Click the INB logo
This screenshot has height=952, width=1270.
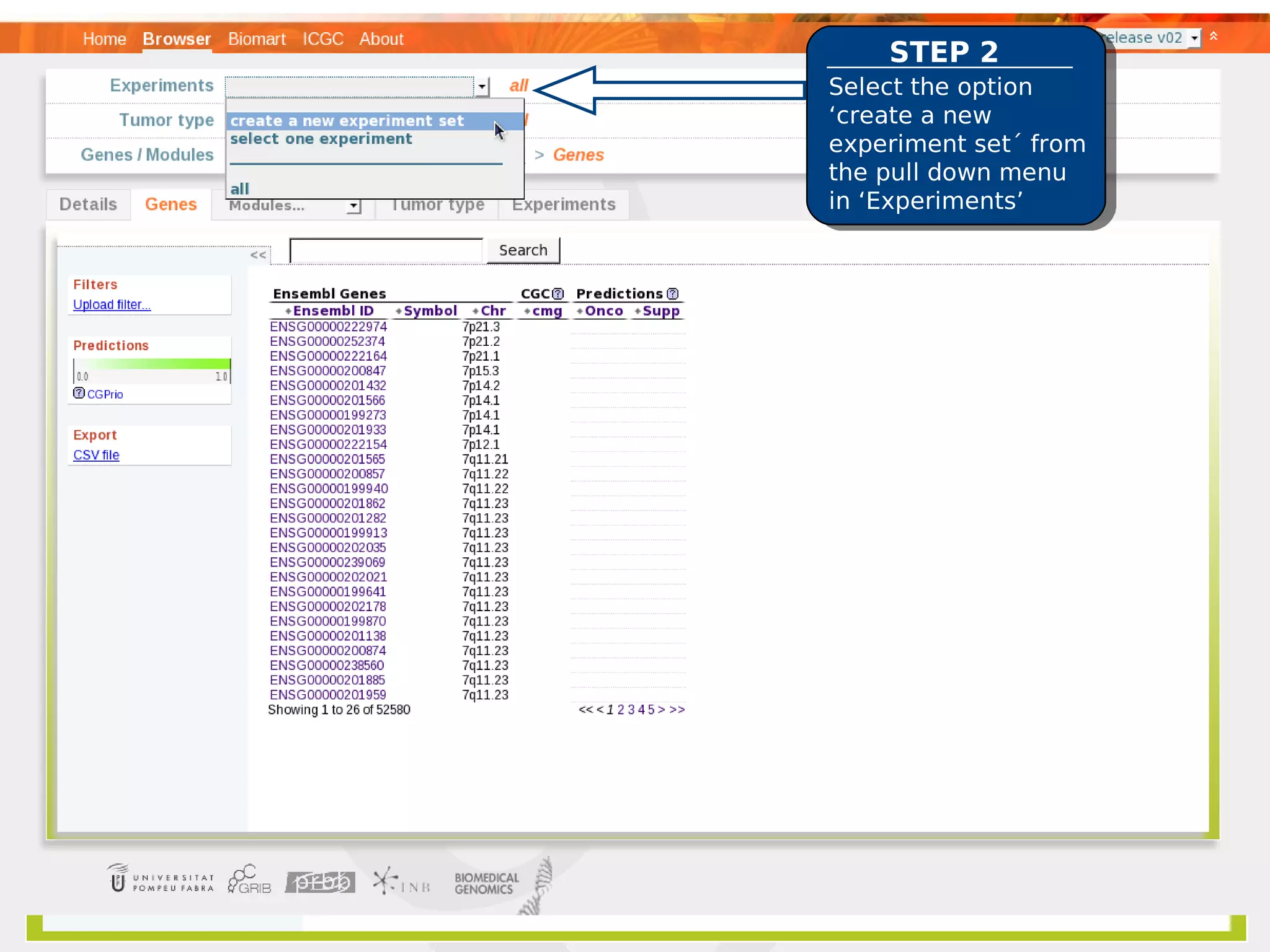click(402, 881)
